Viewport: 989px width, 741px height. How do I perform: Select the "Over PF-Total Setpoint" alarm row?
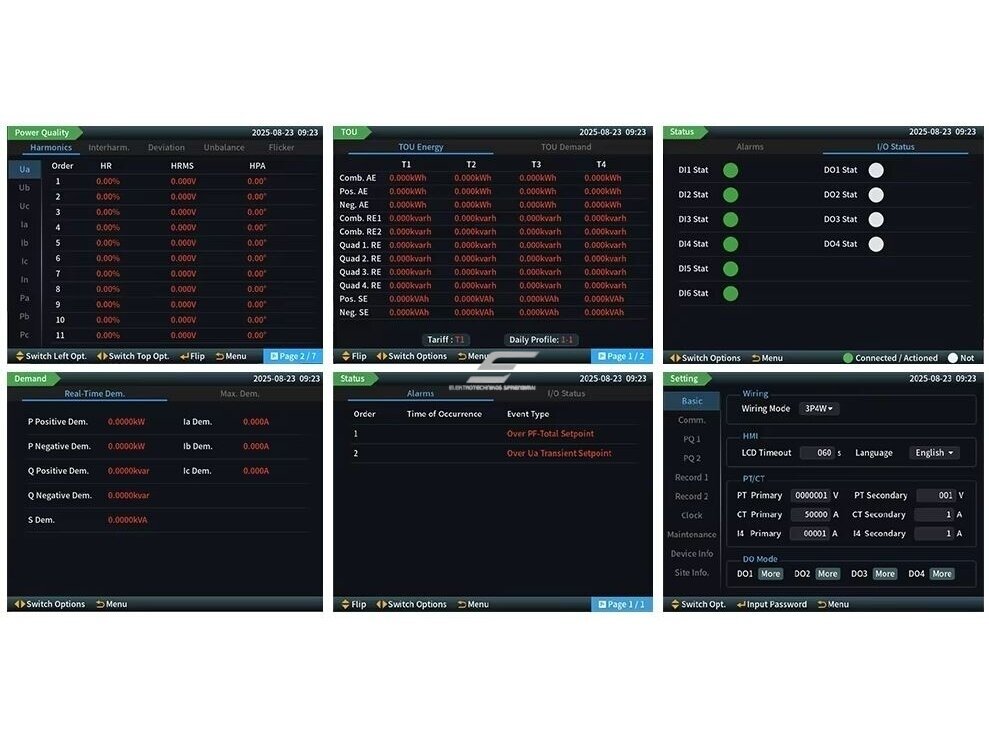pos(493,434)
